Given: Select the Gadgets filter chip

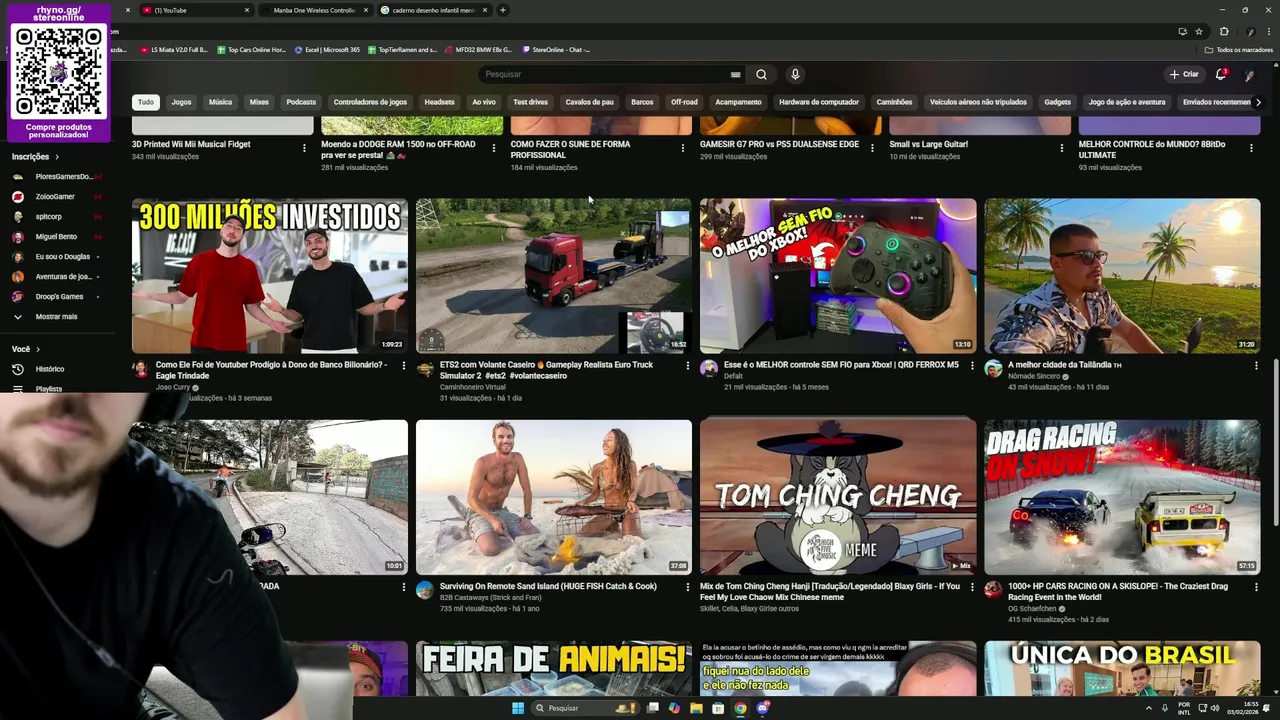Looking at the screenshot, I should coord(1057,102).
